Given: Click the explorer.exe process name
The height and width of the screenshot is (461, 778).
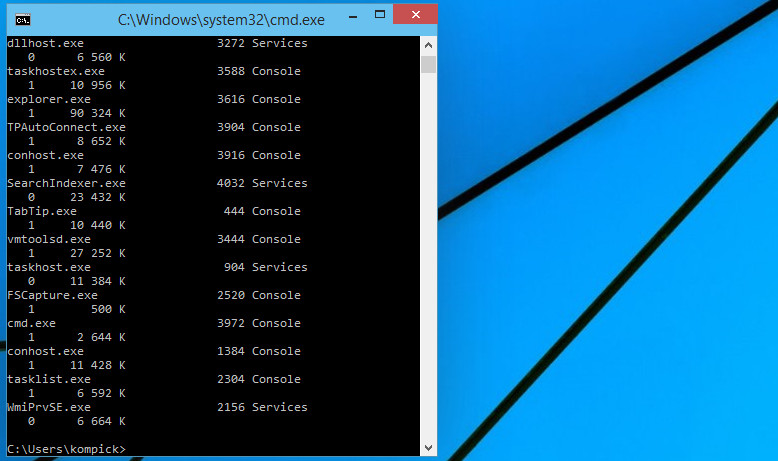Looking at the screenshot, I should (x=49, y=99).
